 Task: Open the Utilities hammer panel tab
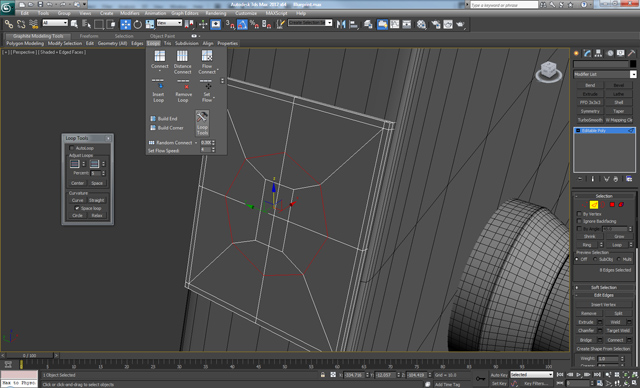pyautogui.click(x=631, y=53)
